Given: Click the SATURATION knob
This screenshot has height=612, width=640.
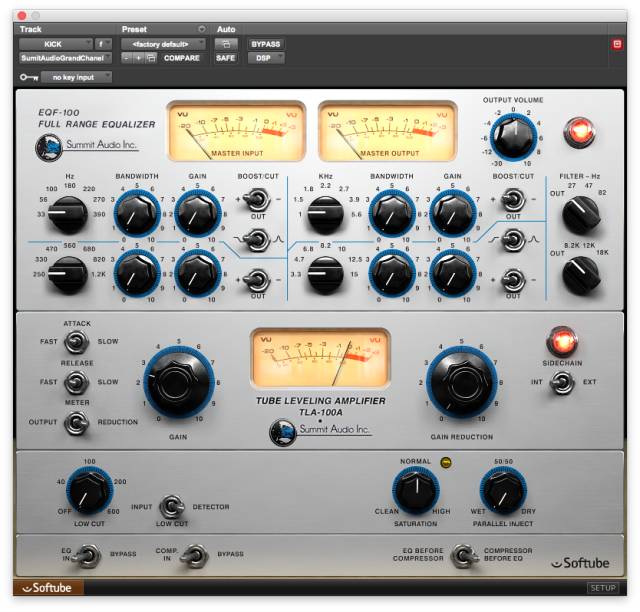Looking at the screenshot, I should coord(416,491).
